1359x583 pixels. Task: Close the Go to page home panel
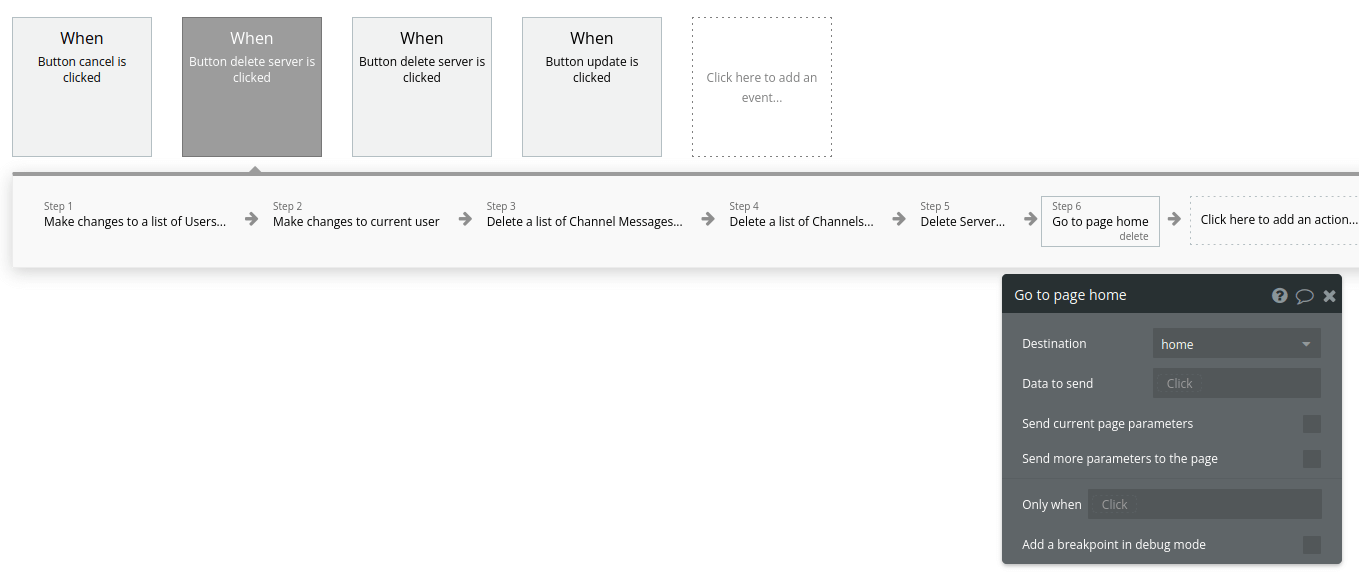pyautogui.click(x=1329, y=296)
